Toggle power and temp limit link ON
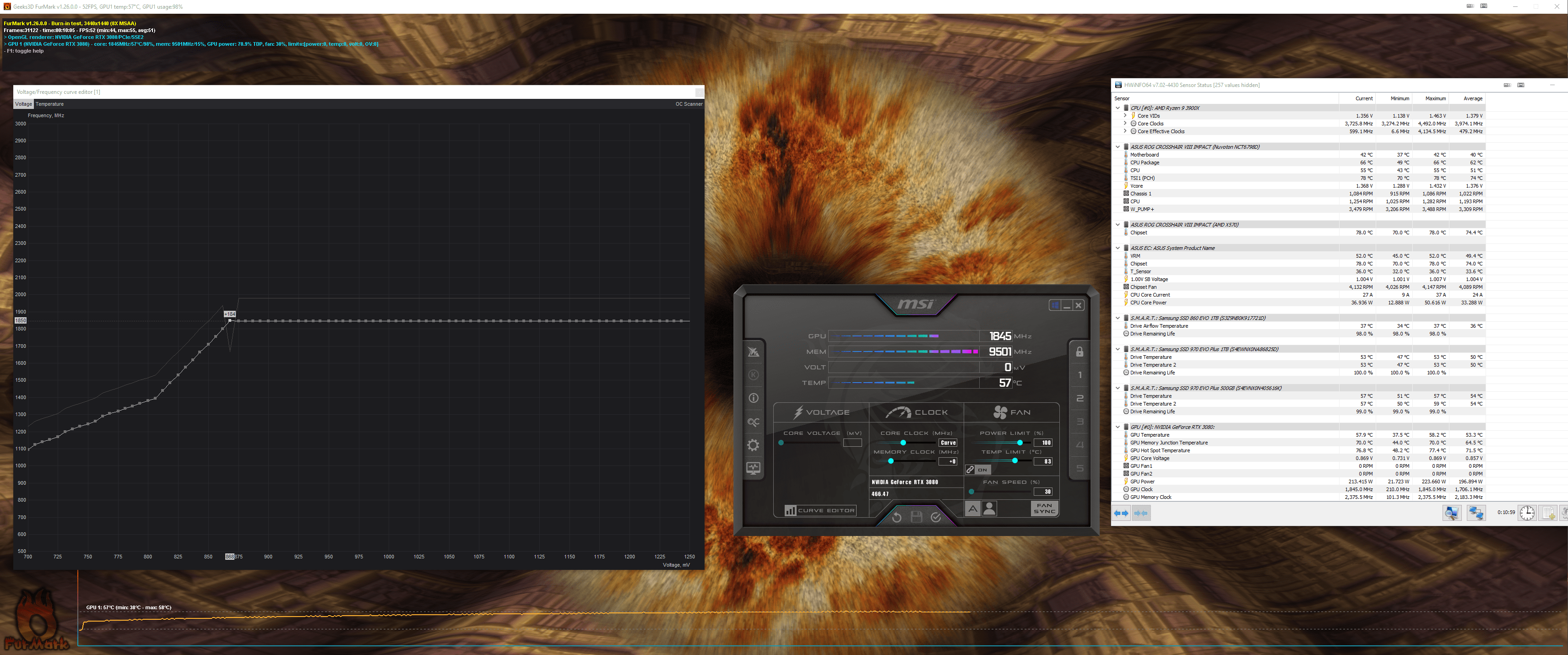1568x655 pixels. point(977,470)
